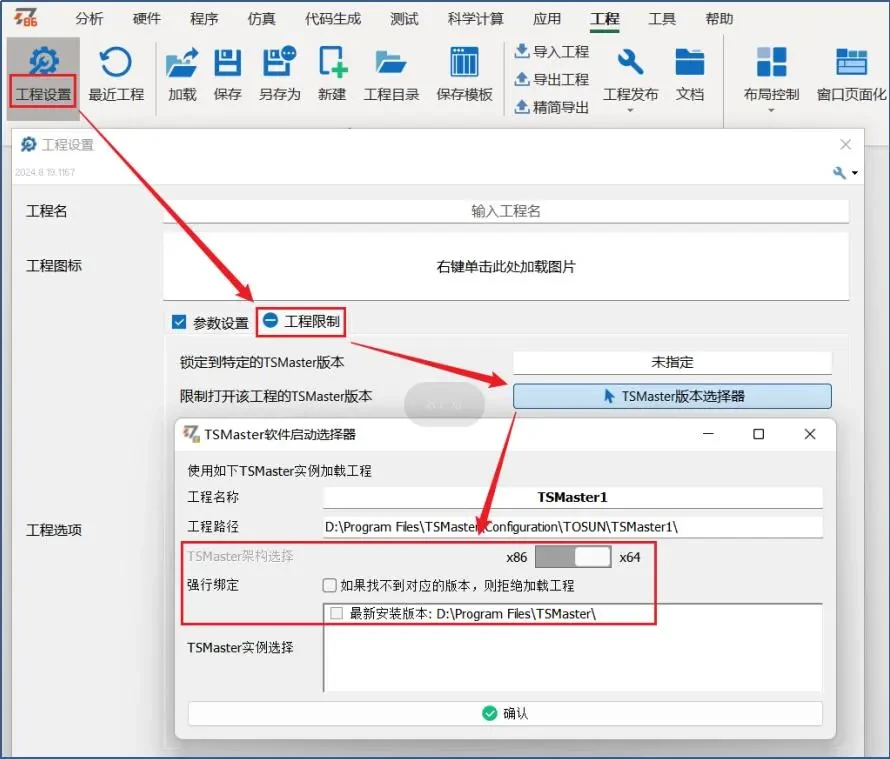This screenshot has height=759, width=890.
Task: Check the 最新安装版本 TSMaster instance
Action: pos(336,613)
